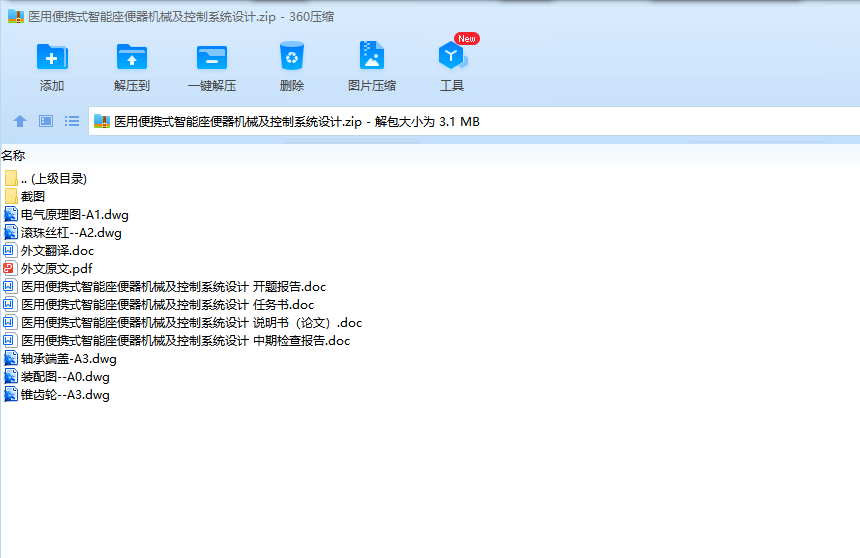Click the address bar path field
Image resolution: width=860 pixels, height=558 pixels.
click(474, 121)
